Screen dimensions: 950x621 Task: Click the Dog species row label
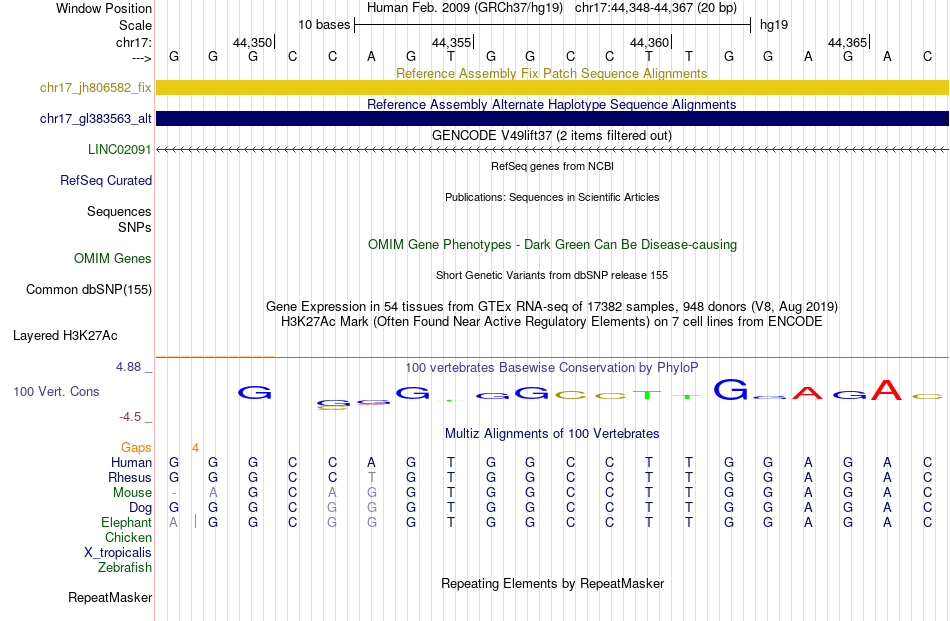click(x=140, y=507)
